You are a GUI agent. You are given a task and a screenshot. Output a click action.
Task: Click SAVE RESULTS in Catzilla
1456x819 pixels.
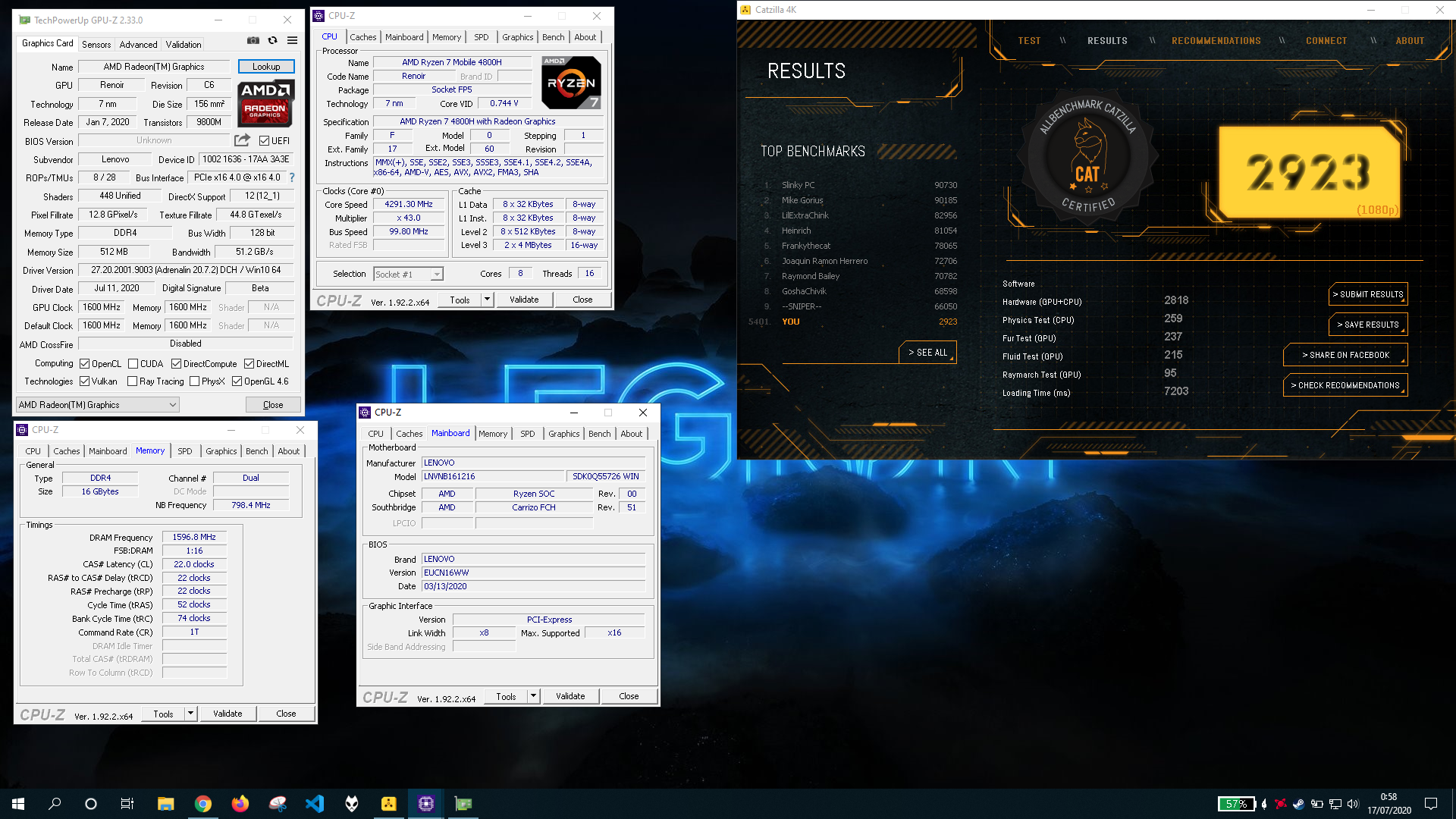(x=1368, y=325)
